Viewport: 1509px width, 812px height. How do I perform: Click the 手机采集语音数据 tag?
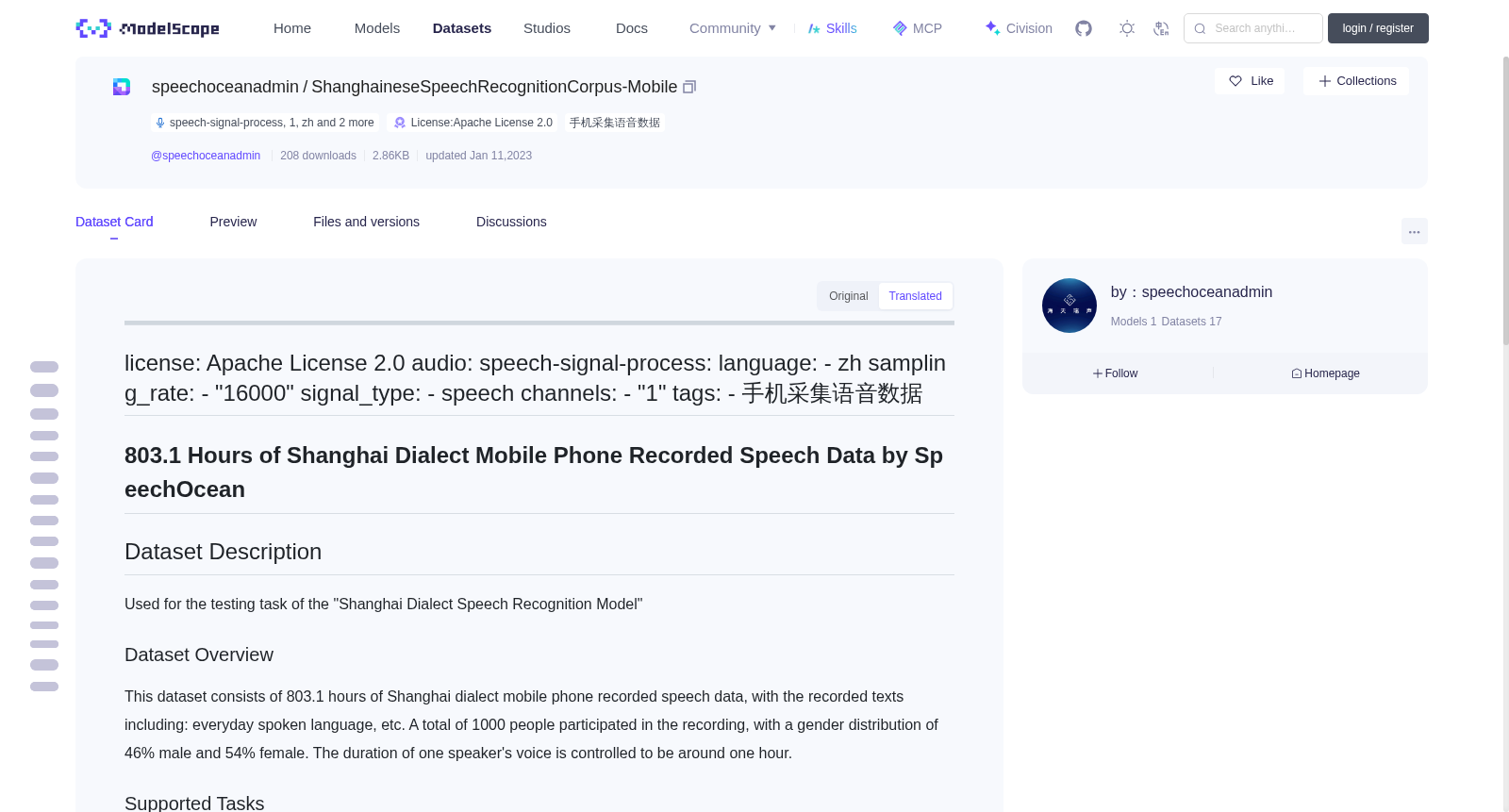tap(615, 123)
